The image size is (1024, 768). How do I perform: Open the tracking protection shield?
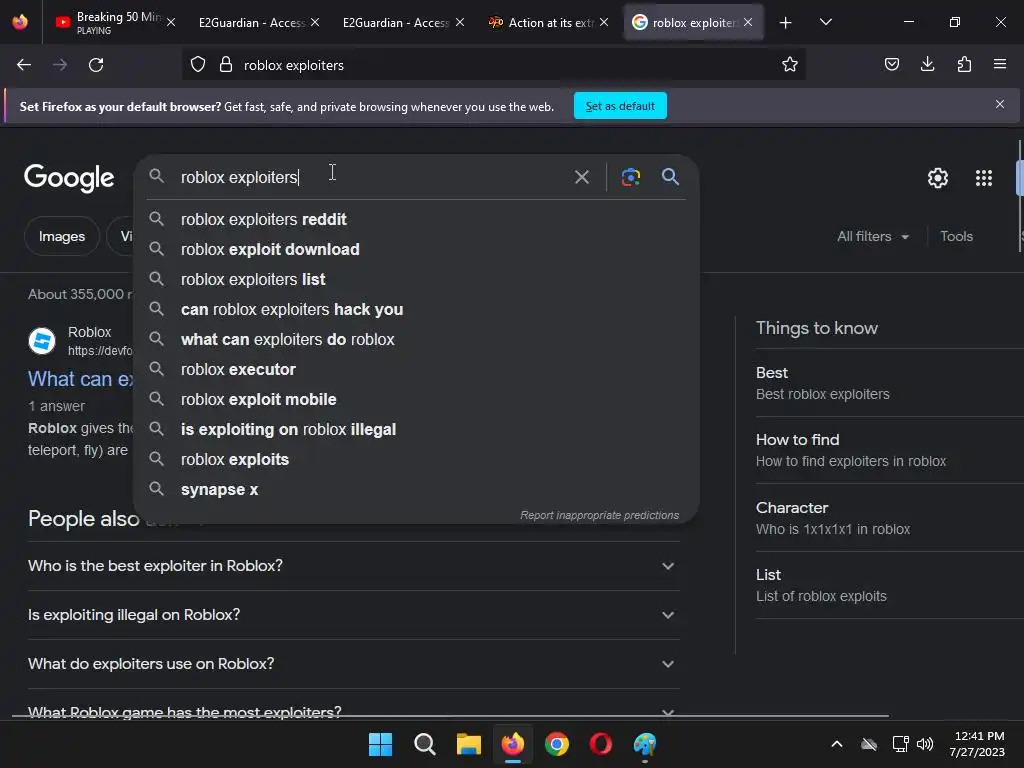click(x=198, y=65)
